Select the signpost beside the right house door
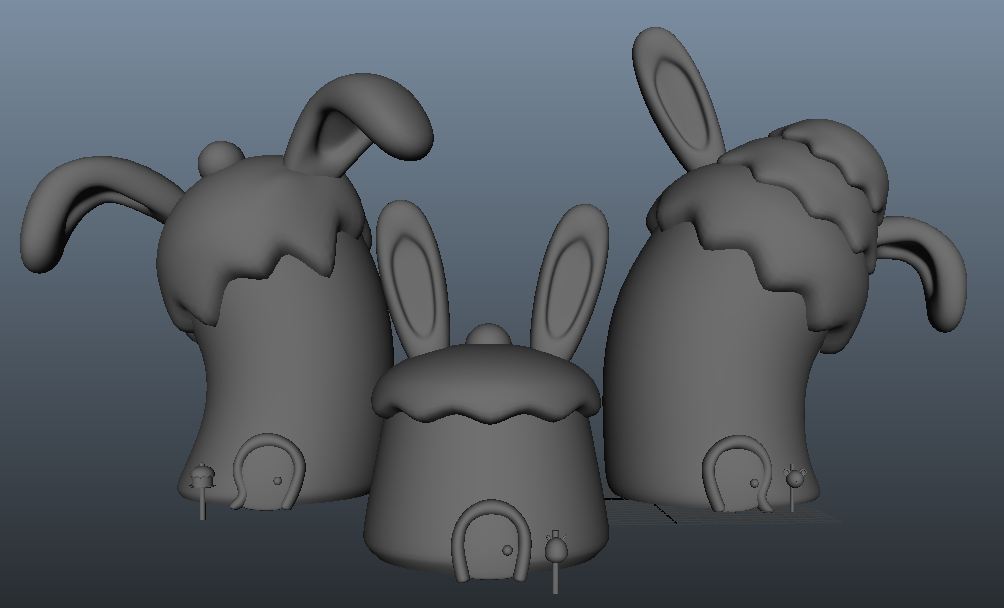 tap(795, 488)
